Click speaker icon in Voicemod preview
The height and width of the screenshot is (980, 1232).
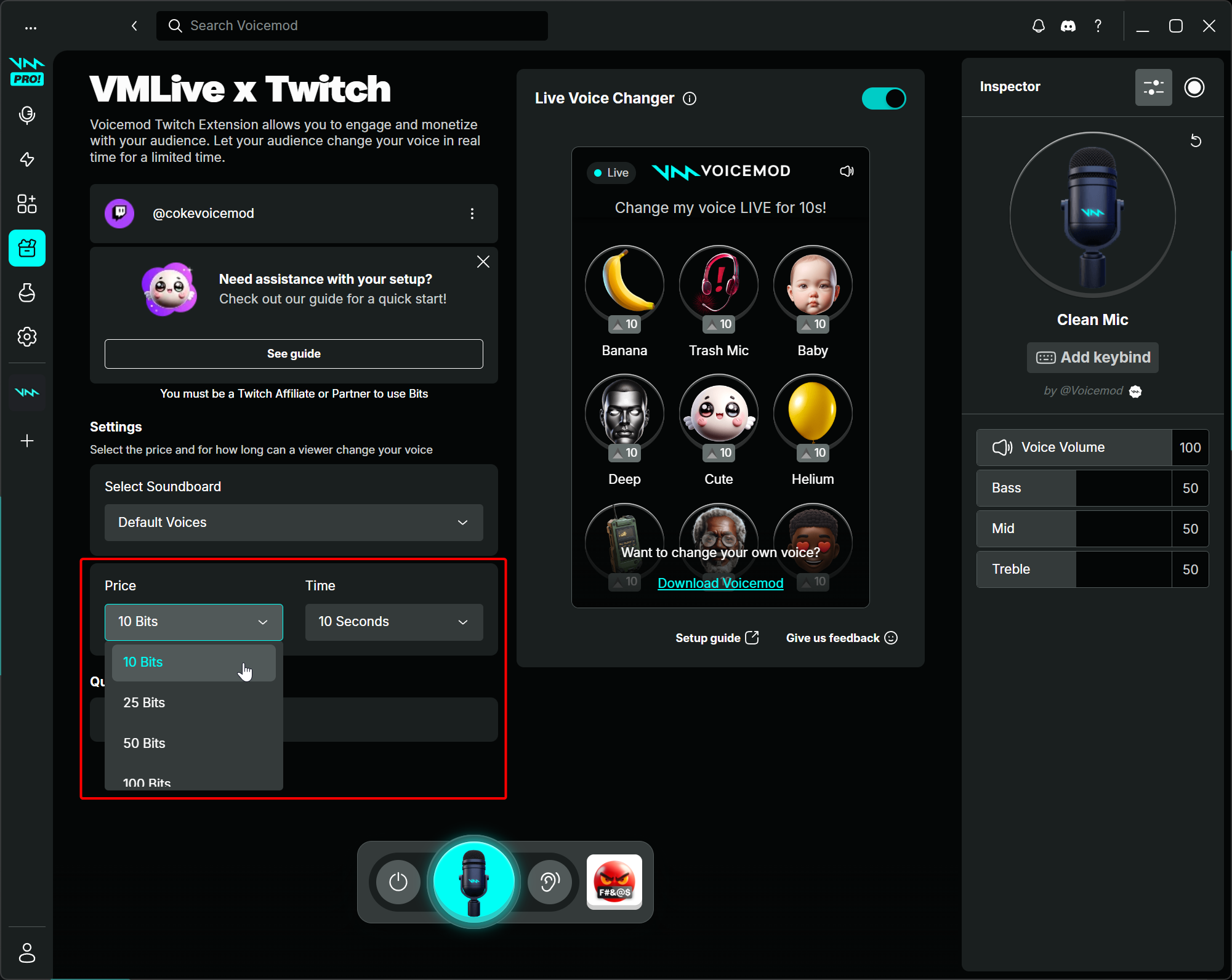click(x=847, y=171)
